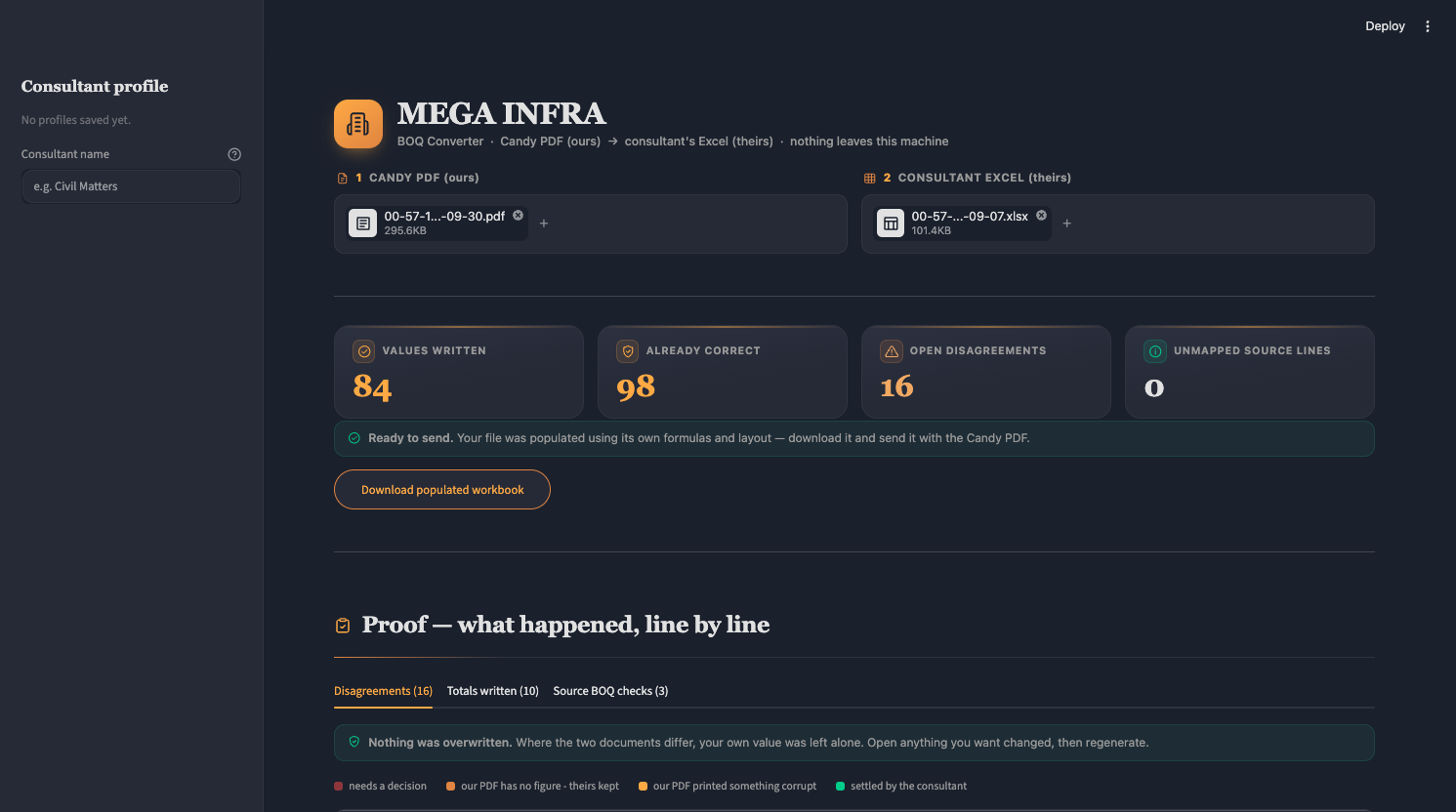Click the PDF document file icon
The image size is (1456, 812).
click(363, 223)
